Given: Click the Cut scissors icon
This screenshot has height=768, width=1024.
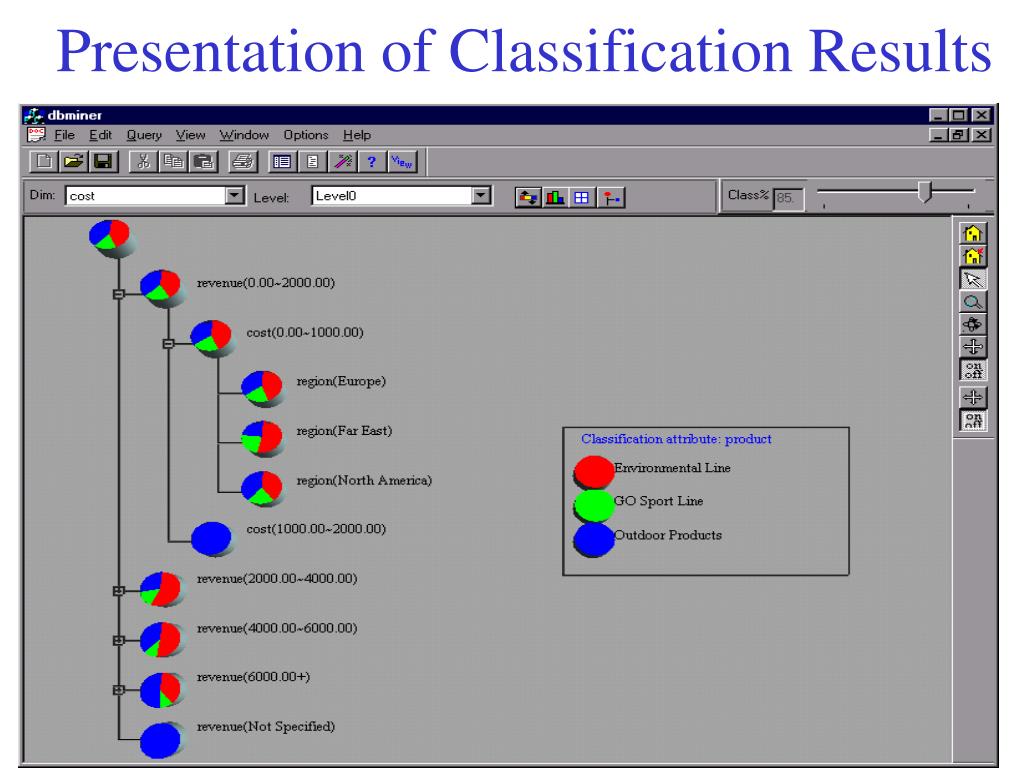Looking at the screenshot, I should pos(143,161).
